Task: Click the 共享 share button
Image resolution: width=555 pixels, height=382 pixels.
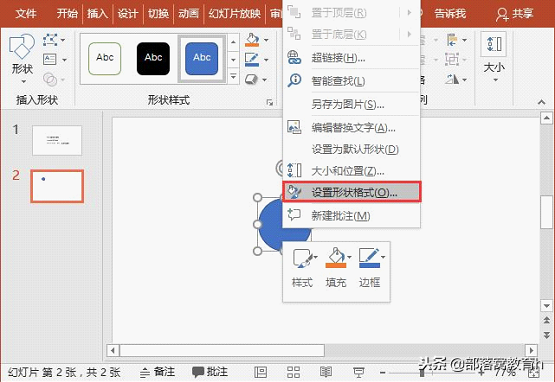Action: [515, 13]
